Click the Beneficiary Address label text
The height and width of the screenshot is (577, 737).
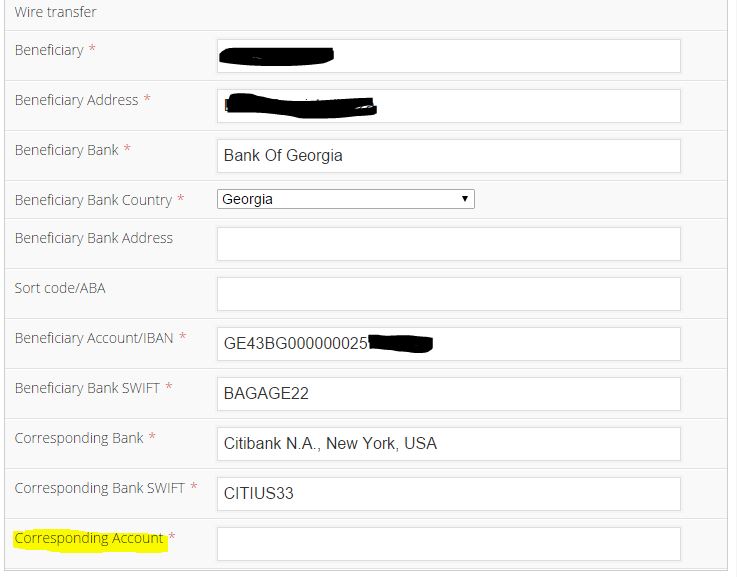76,100
